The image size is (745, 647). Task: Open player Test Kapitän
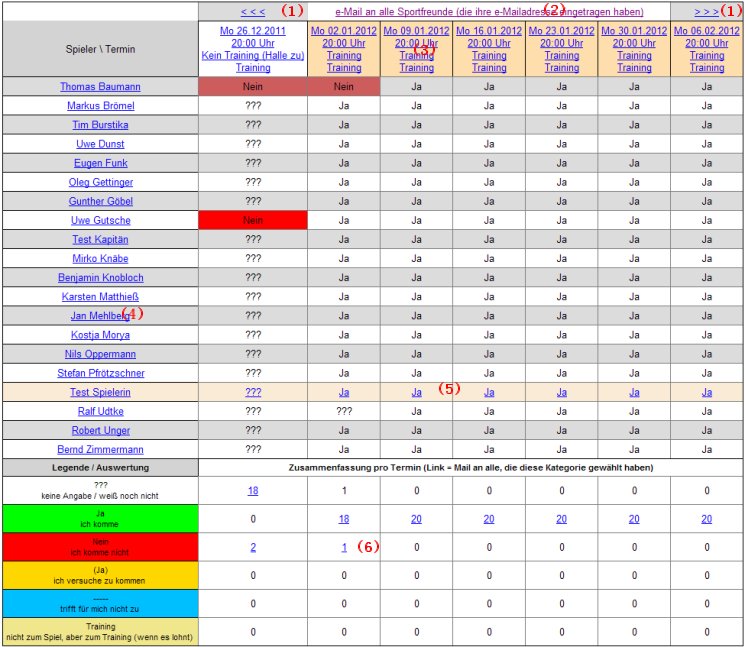(x=100, y=239)
